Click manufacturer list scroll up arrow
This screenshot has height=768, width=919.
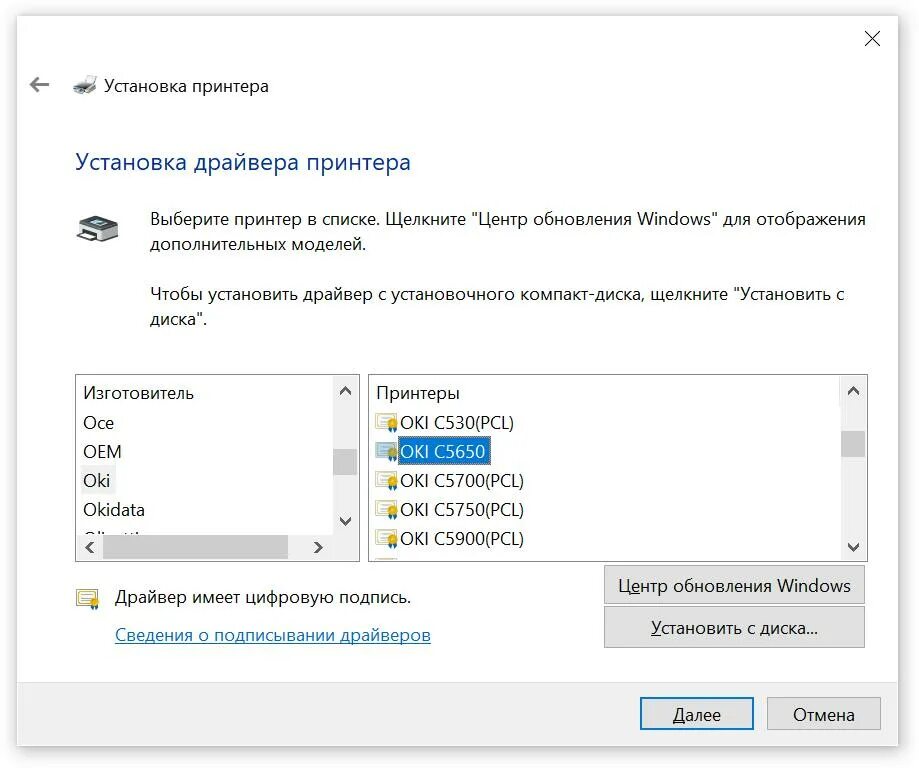click(x=345, y=391)
